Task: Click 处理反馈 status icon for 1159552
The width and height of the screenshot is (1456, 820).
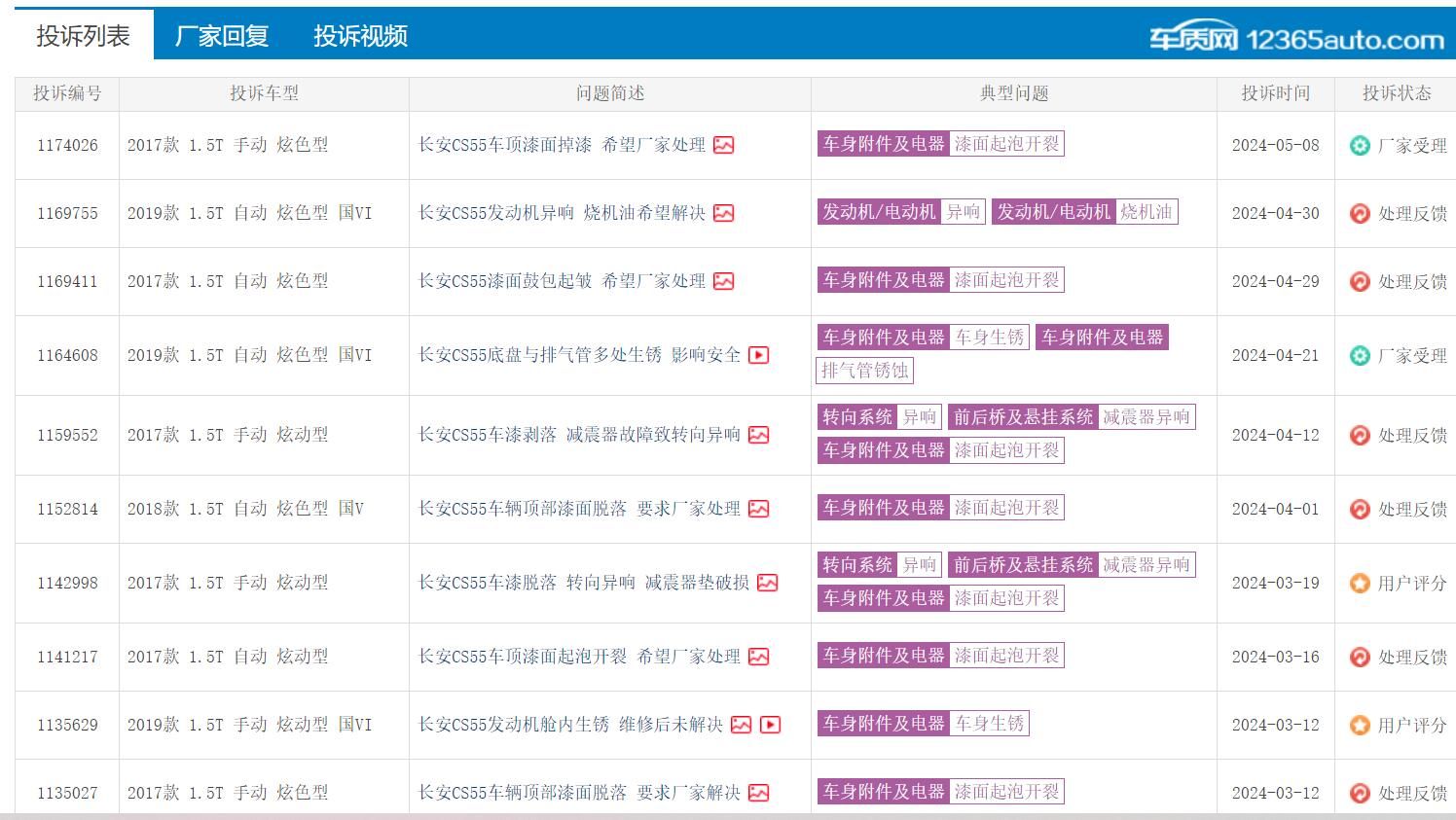Action: 1360,435
